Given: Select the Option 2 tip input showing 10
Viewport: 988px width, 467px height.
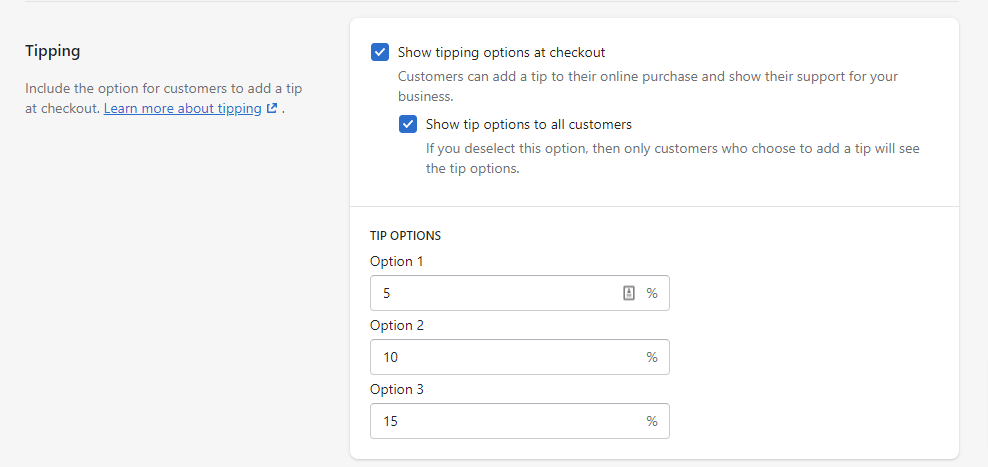Looking at the screenshot, I should 500,357.
